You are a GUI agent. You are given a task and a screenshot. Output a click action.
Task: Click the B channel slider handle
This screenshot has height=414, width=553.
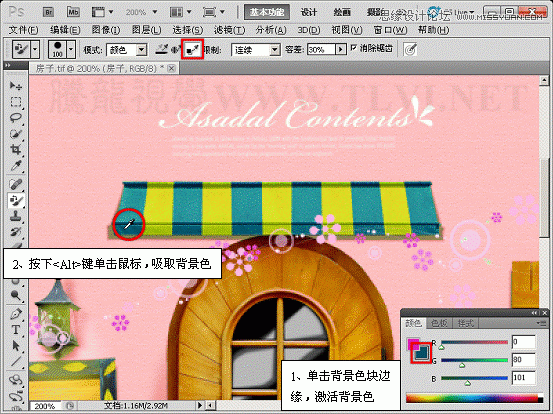(468, 383)
